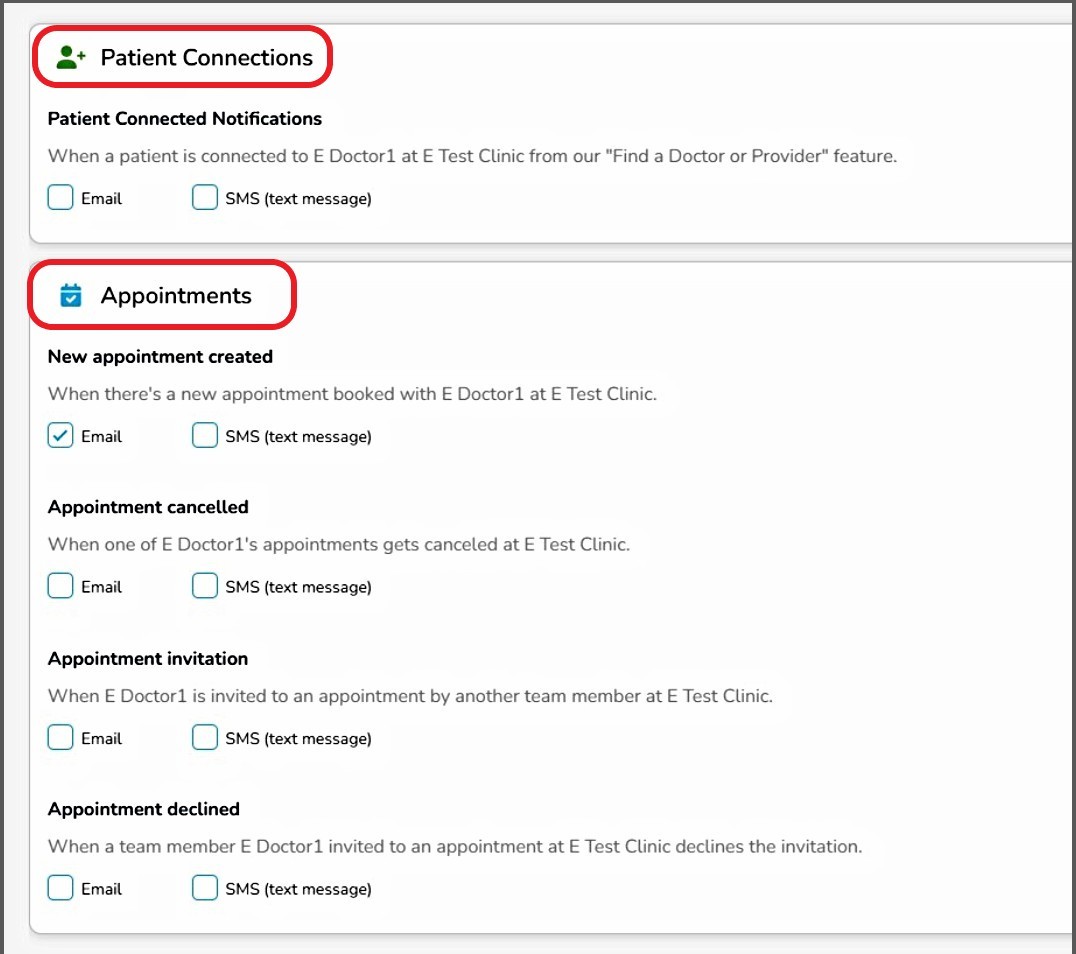
Task: Click the Patient Connections section heading
Action: click(206, 58)
